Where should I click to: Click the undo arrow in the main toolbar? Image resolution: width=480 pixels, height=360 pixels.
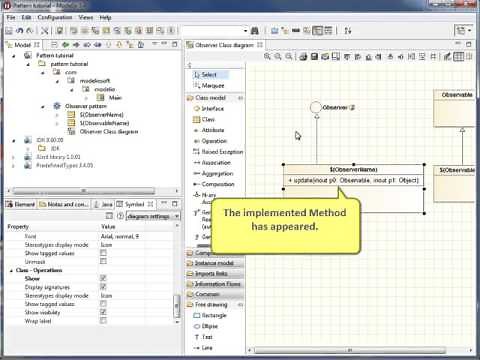[20, 31]
